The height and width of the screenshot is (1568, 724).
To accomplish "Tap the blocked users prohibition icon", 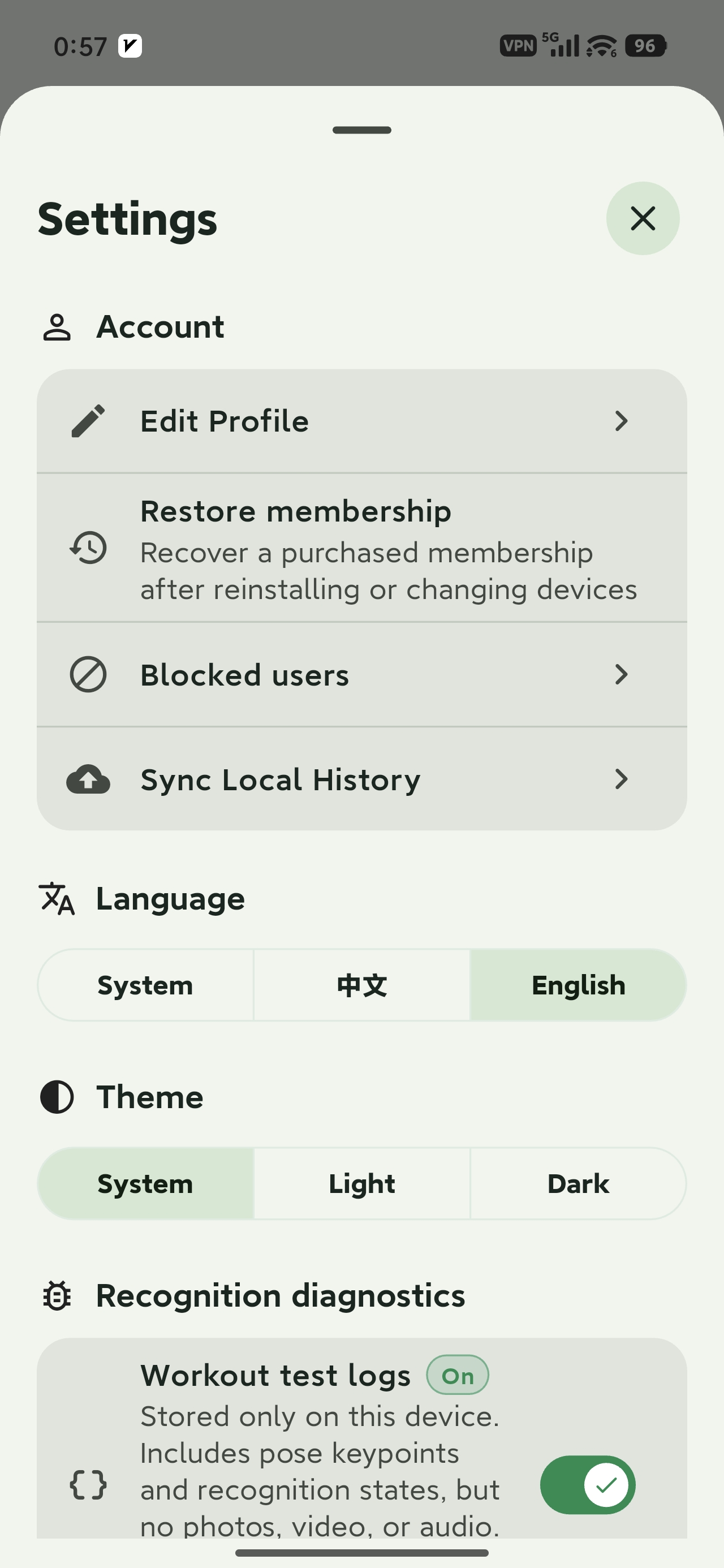I will coord(88,674).
